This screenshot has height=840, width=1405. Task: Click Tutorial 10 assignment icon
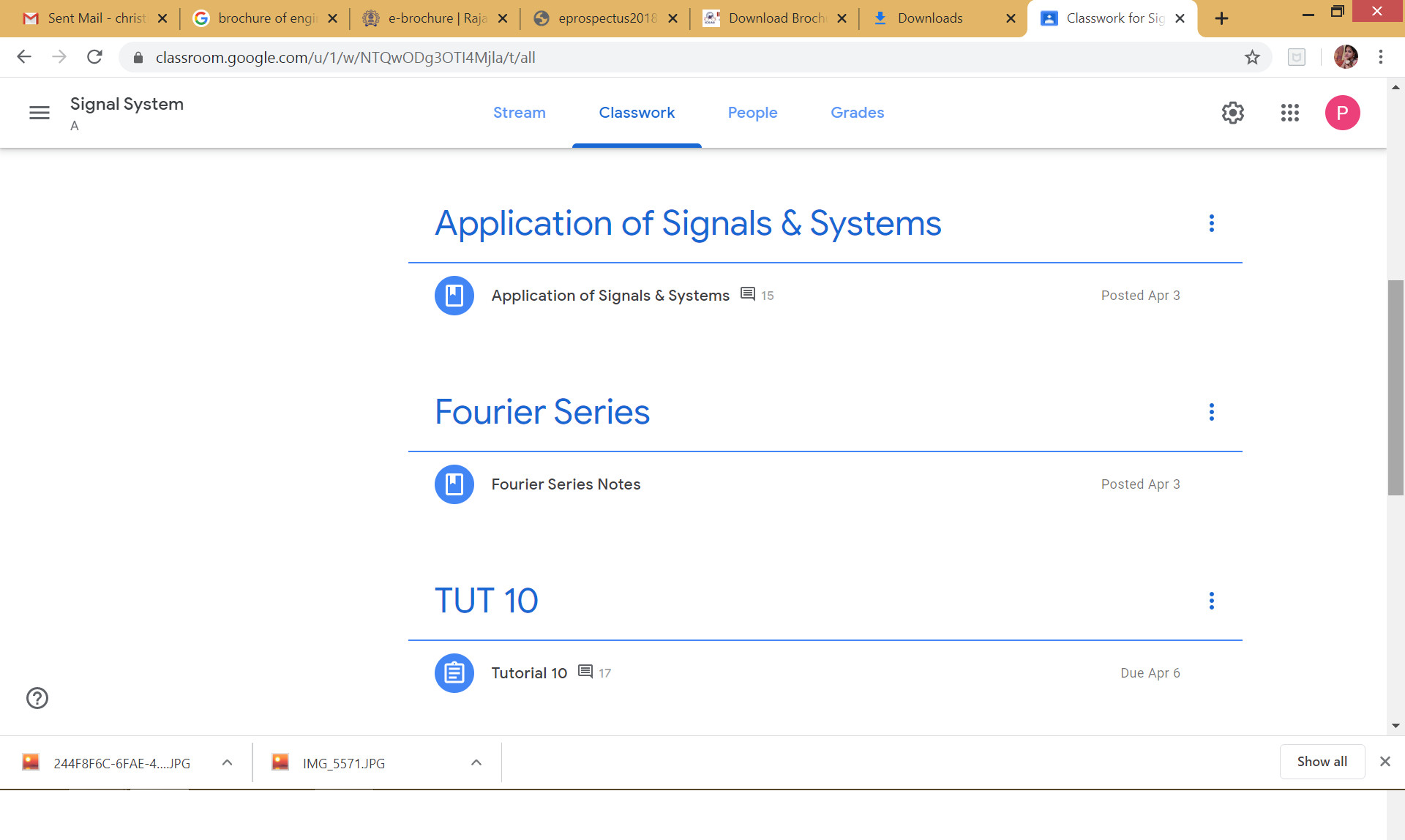[454, 673]
